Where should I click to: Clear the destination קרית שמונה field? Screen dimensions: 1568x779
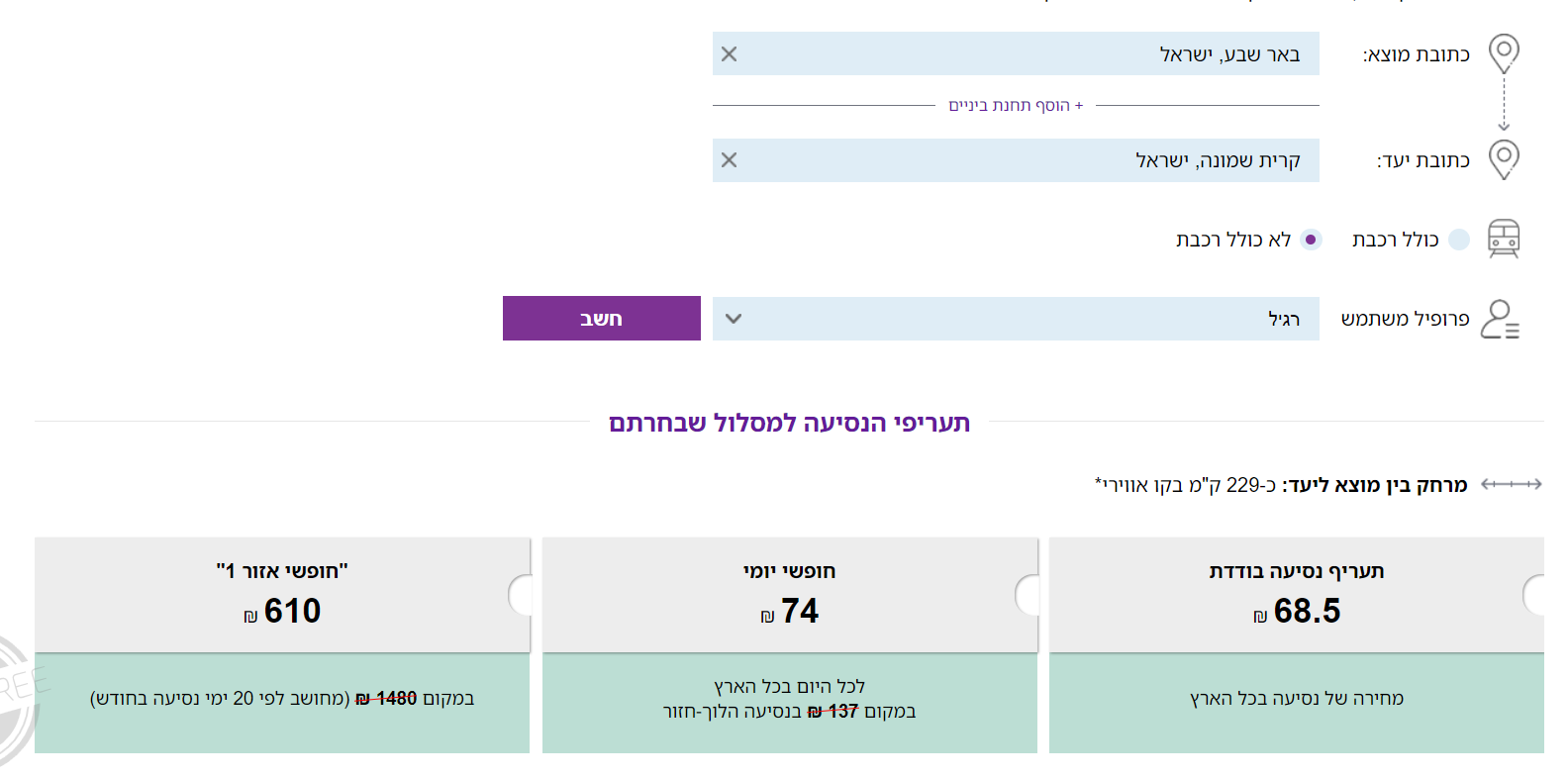[x=730, y=160]
